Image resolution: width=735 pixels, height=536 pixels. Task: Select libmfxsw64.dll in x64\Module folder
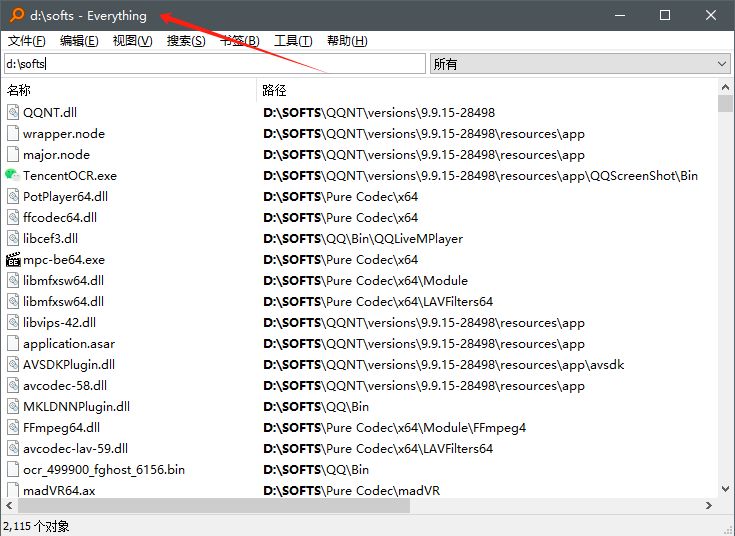click(64, 280)
